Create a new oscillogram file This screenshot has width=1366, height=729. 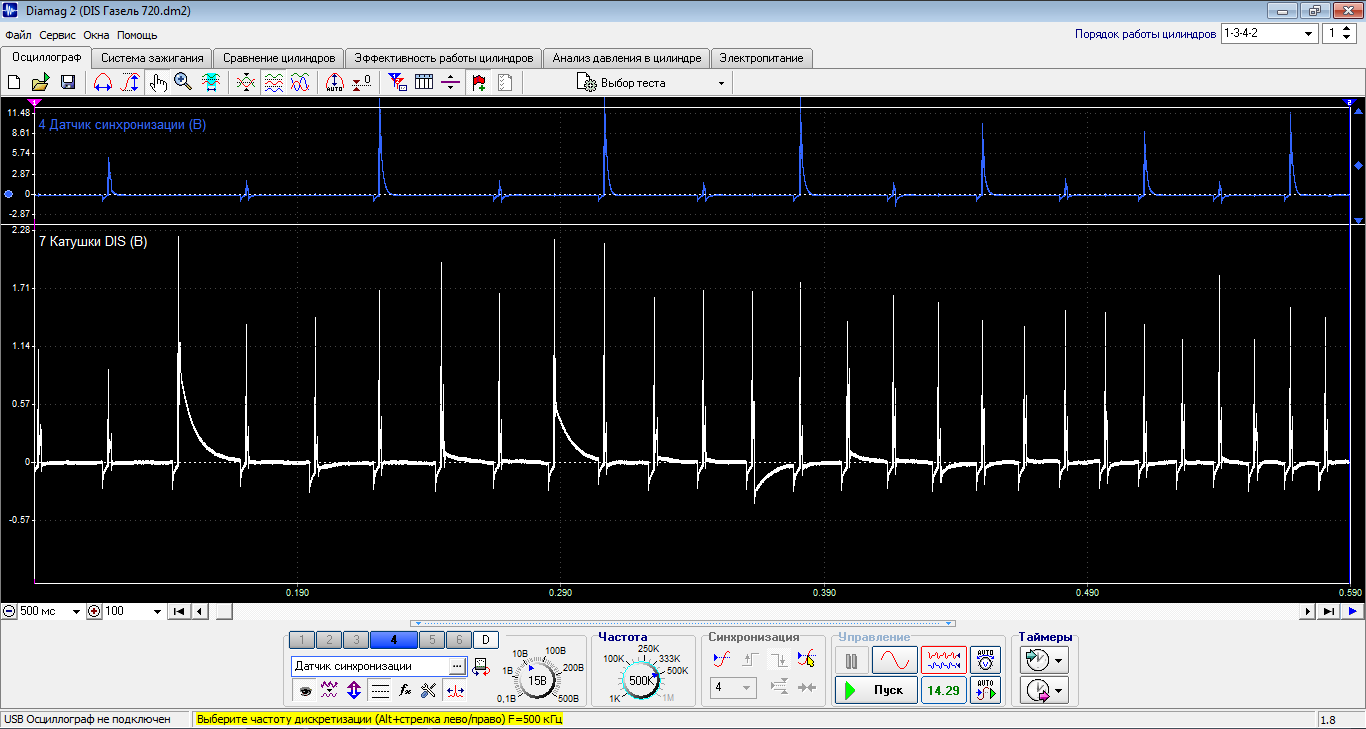tap(14, 83)
